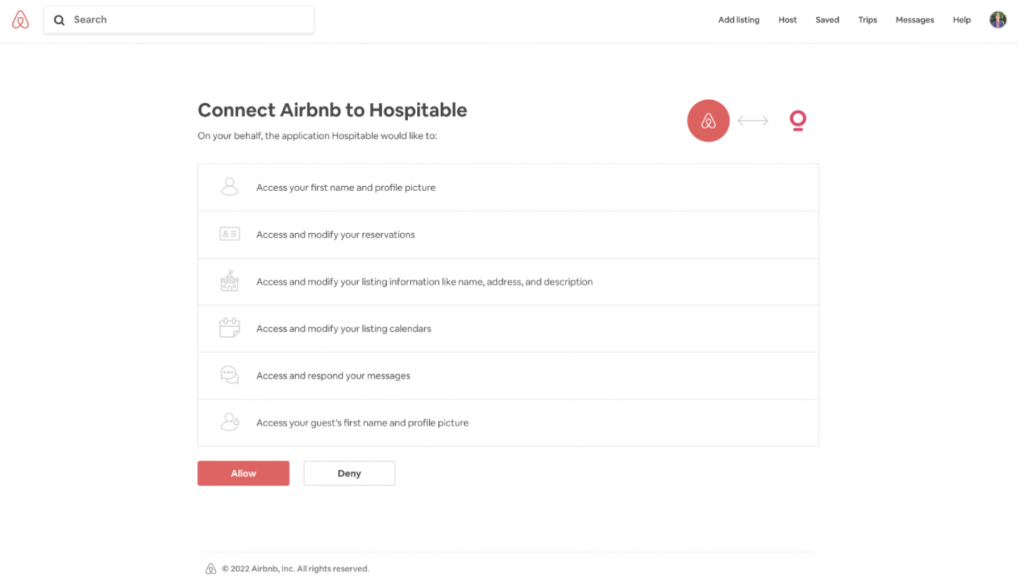Click the circular Airbnb connection badge

[x=708, y=120]
